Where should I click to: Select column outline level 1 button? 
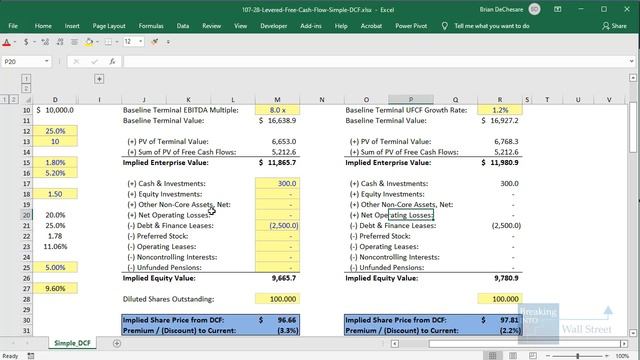(x=26, y=78)
